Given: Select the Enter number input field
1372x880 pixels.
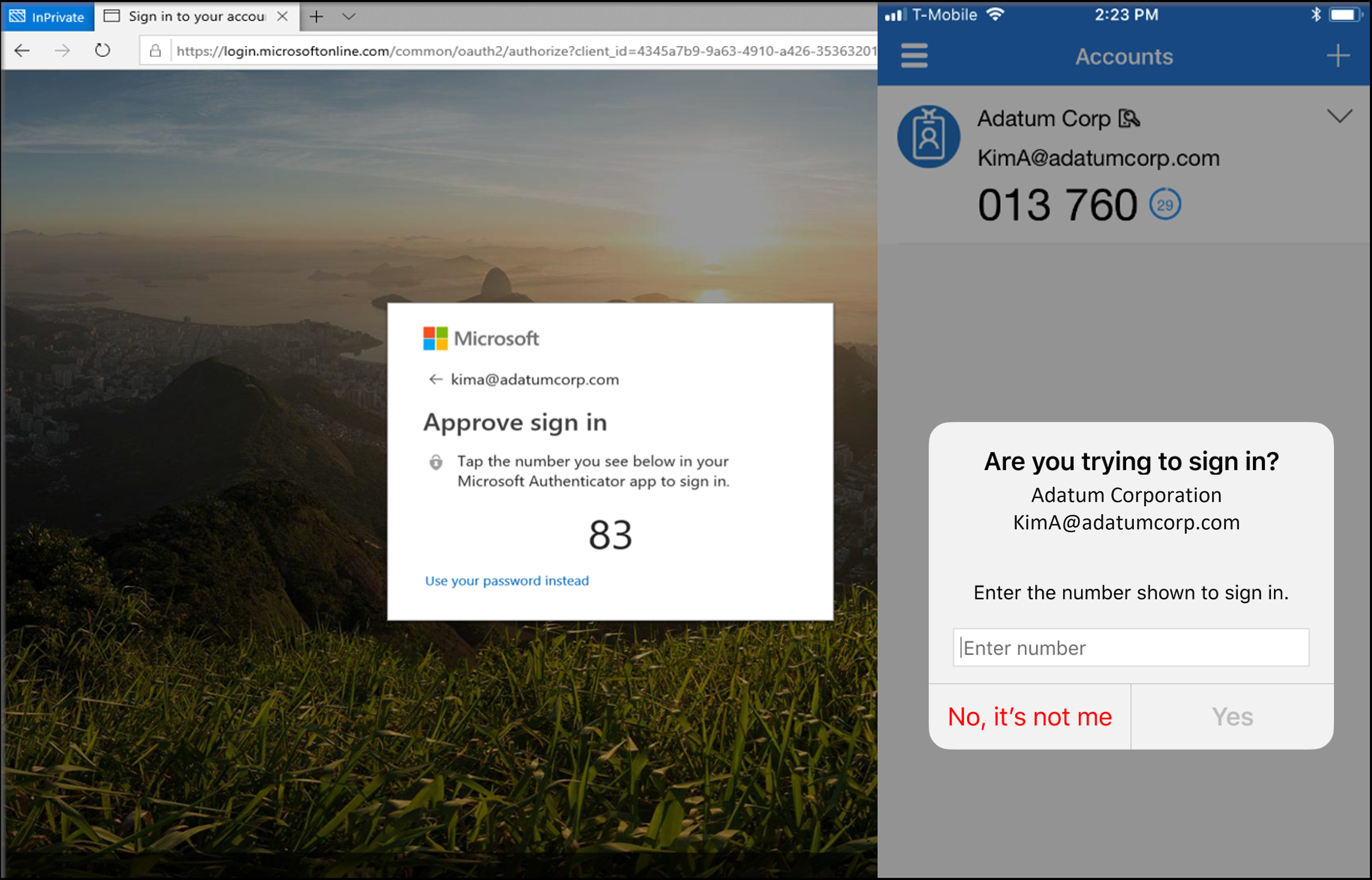Looking at the screenshot, I should pos(1131,647).
